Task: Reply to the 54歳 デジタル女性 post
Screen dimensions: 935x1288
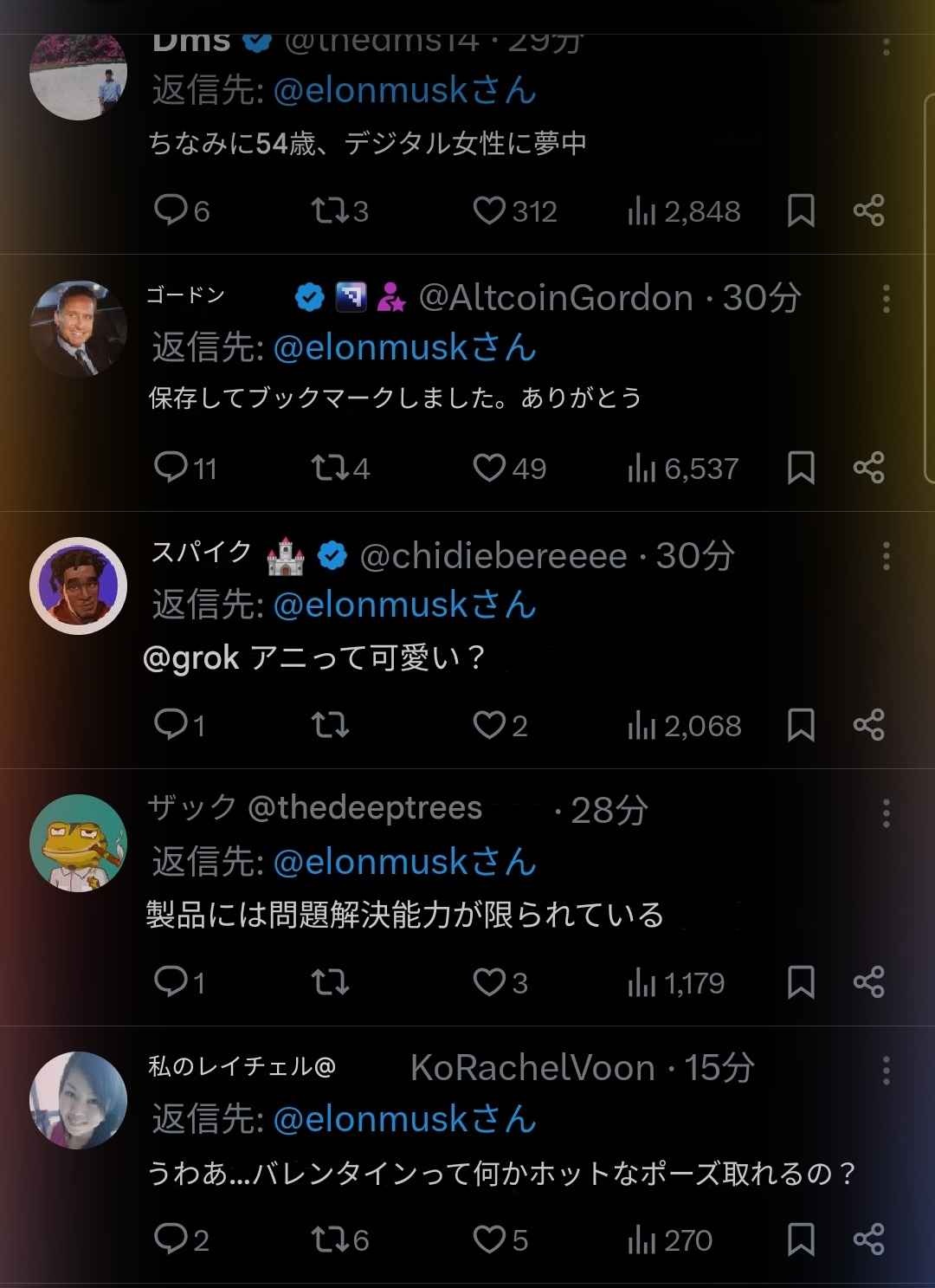Action: (171, 210)
